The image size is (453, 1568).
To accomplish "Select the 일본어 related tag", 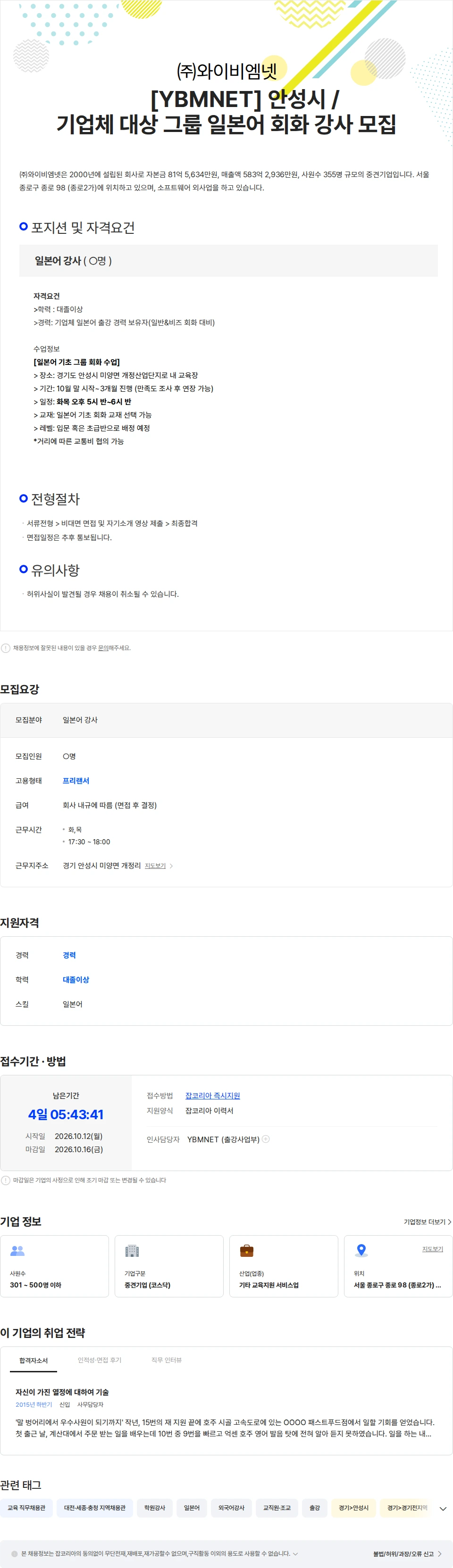I will (192, 1508).
